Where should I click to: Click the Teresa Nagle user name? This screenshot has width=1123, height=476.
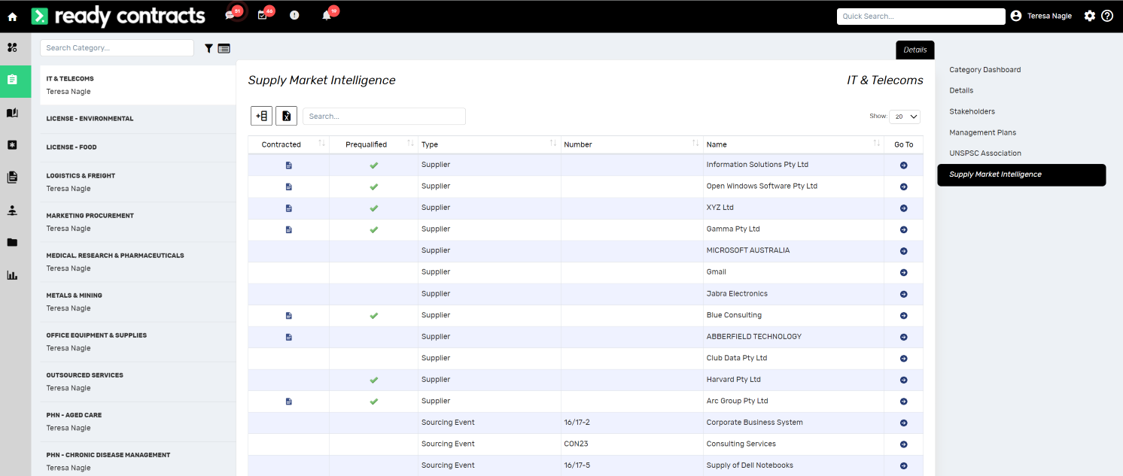(1049, 16)
